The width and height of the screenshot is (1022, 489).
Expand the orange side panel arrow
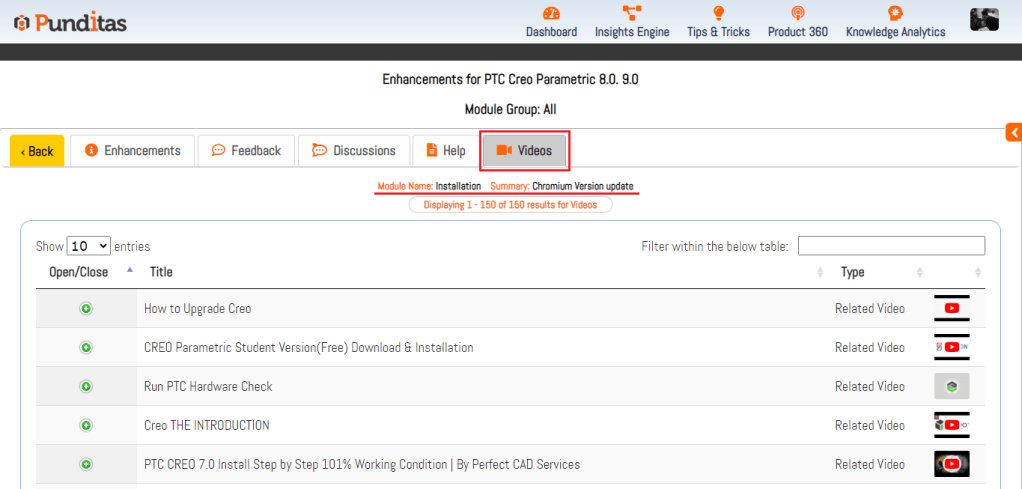click(1013, 132)
